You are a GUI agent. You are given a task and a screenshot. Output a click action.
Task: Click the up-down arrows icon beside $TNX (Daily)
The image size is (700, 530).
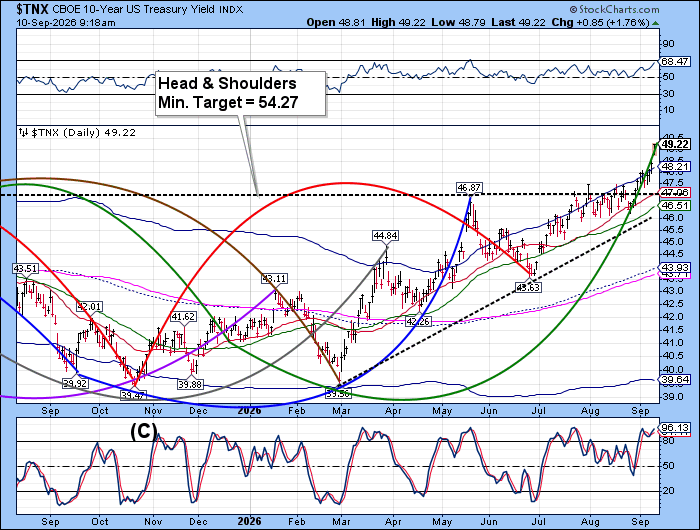click(23, 133)
